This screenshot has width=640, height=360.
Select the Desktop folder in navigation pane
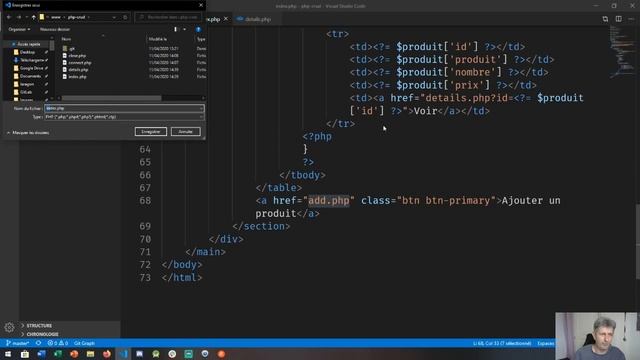pos(27,52)
